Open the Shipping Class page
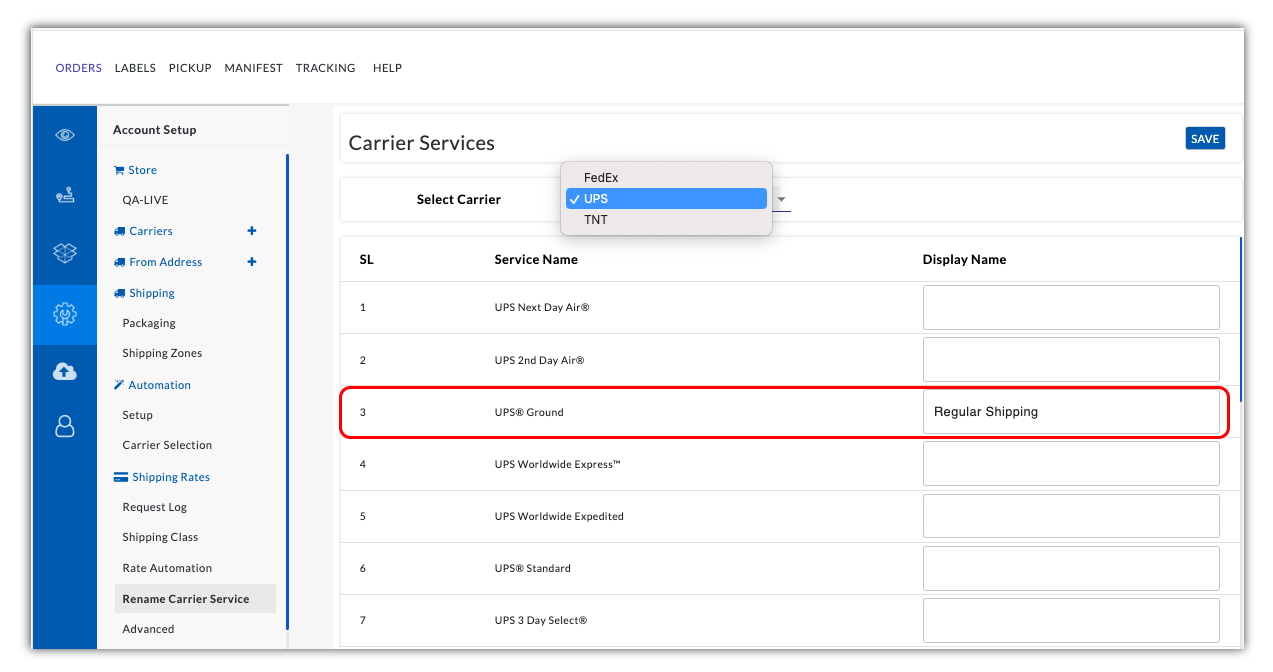The width and height of the screenshot is (1273, 672). (160, 537)
